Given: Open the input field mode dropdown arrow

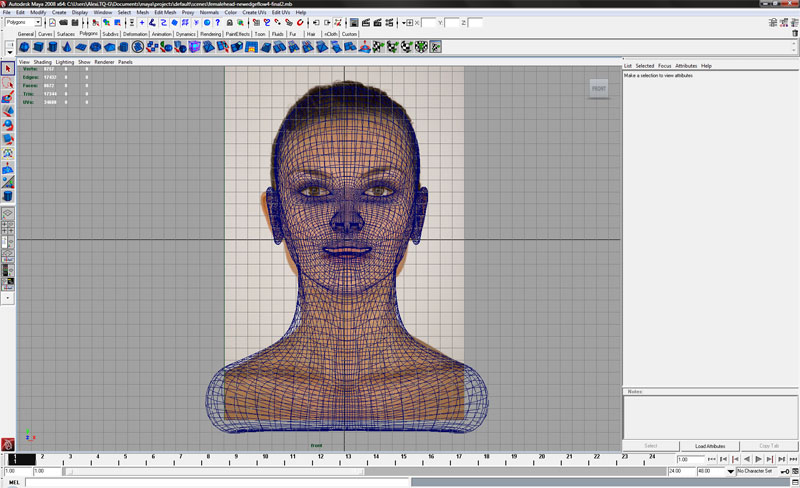Looking at the screenshot, I should click(404, 23).
